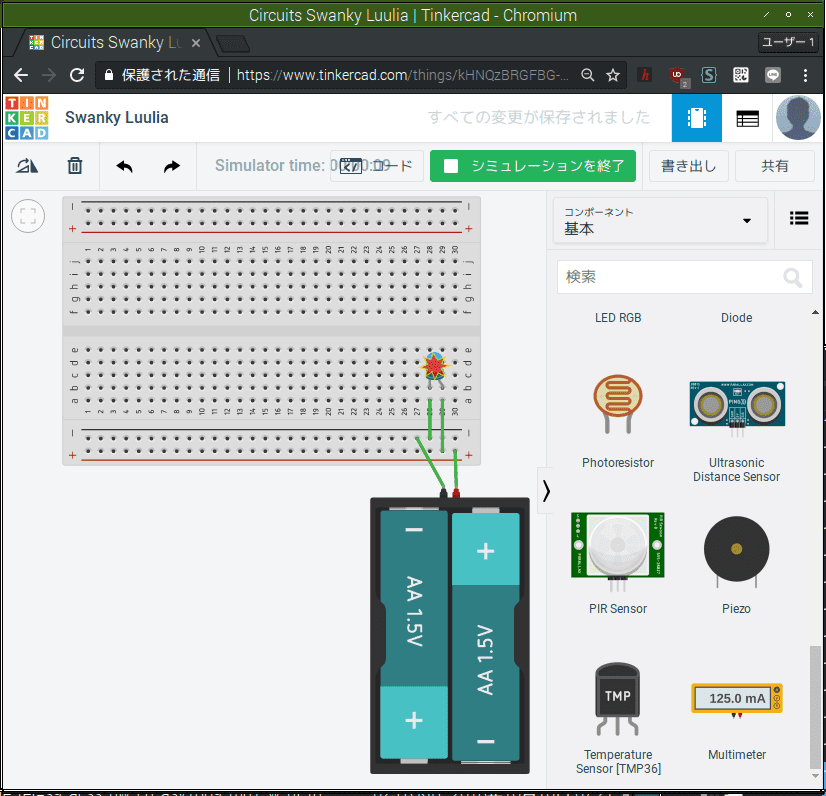Click the secure connection lock icon
This screenshot has width=826, height=796.
pos(109,75)
